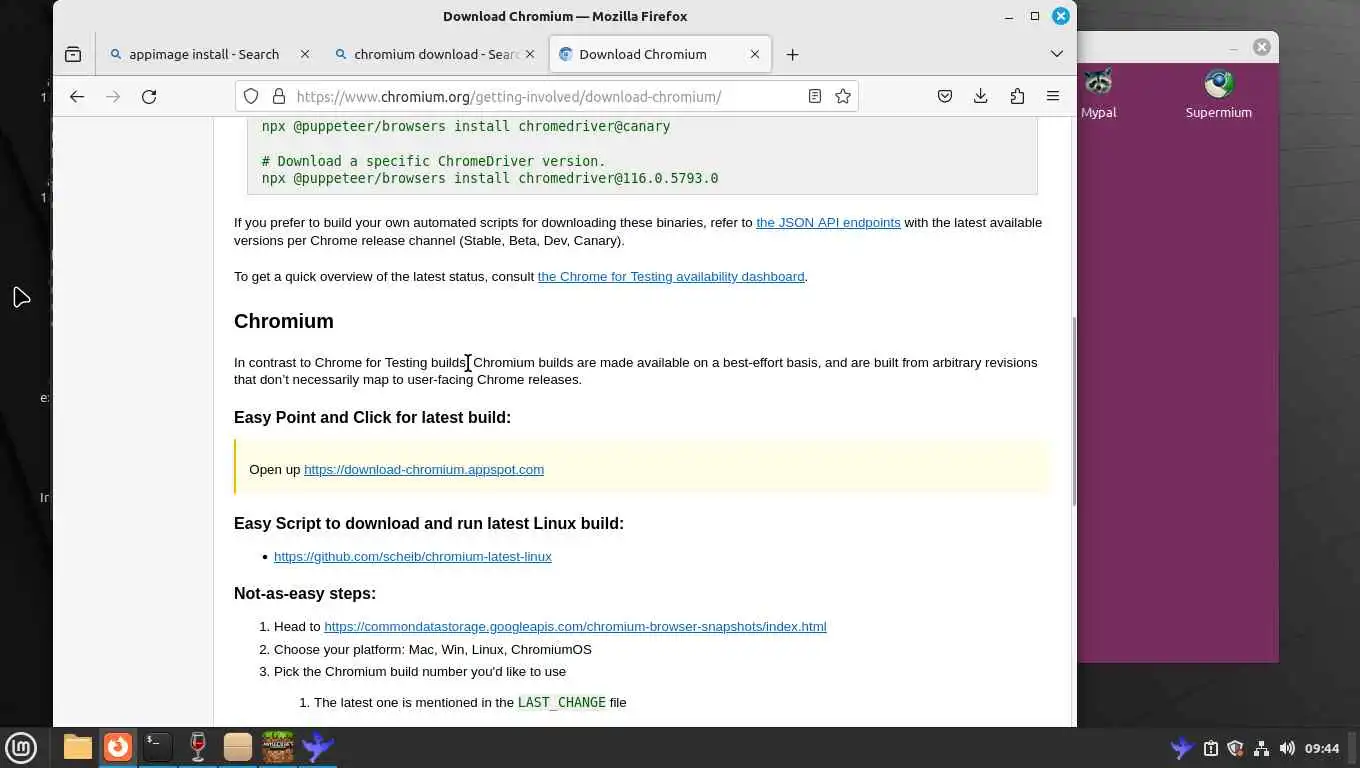Switch to chromium download Search tab
1360x768 pixels.
[434, 54]
